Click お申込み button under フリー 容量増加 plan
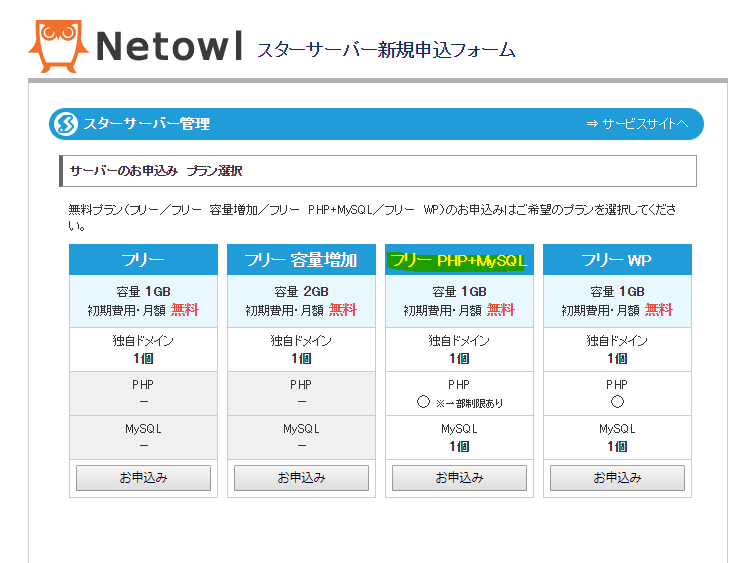The image size is (756, 563). pyautogui.click(x=301, y=478)
